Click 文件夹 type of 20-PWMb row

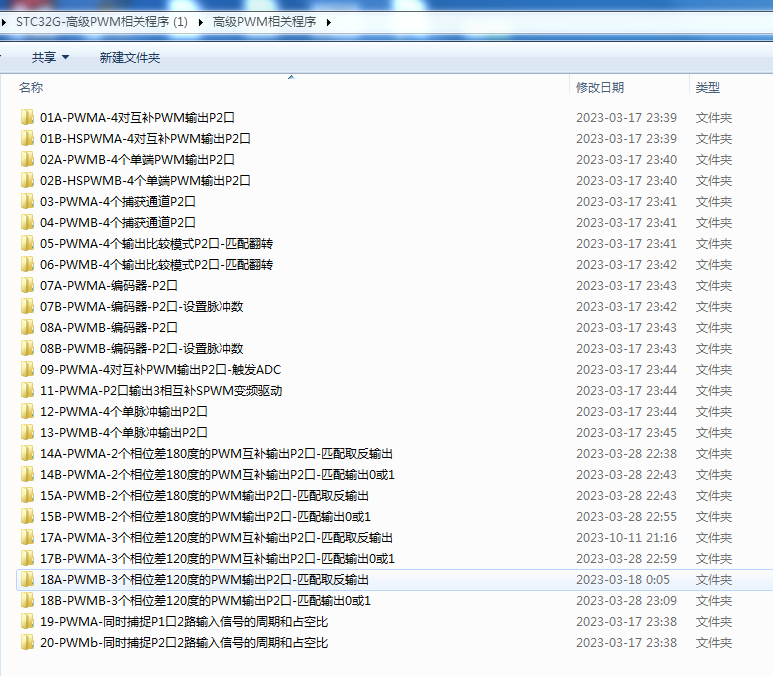tap(714, 643)
